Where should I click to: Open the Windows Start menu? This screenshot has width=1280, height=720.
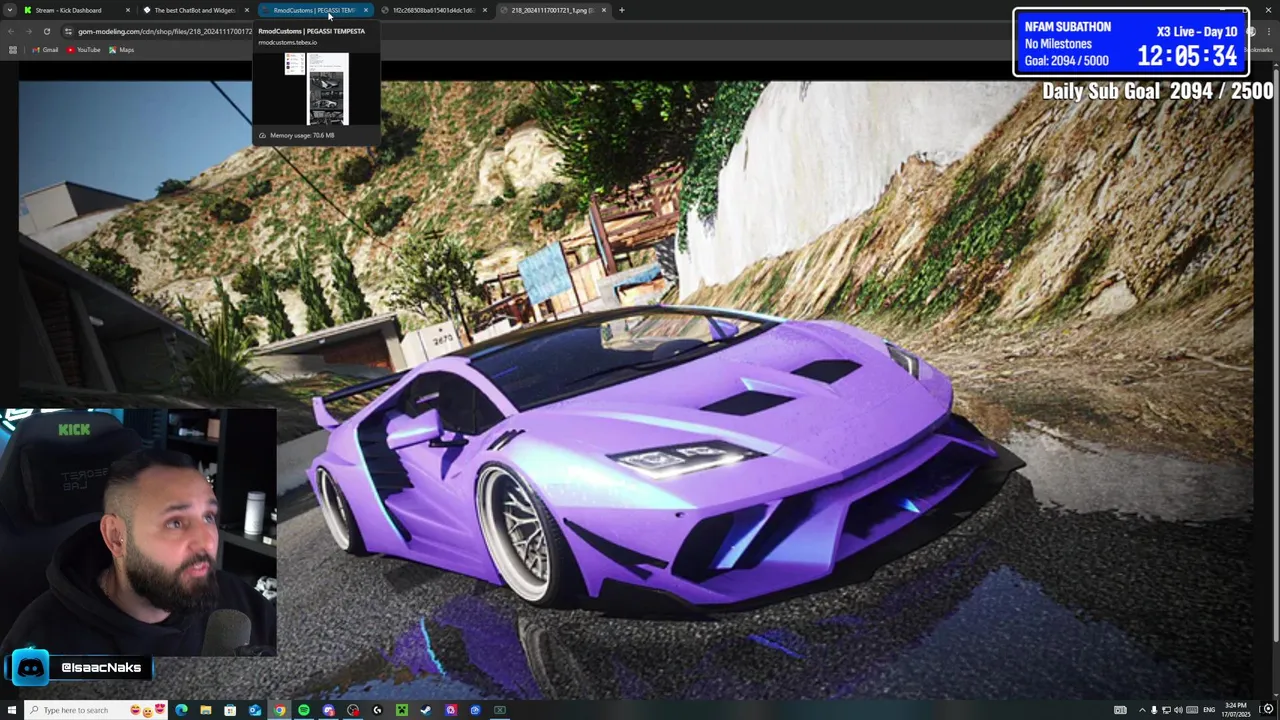point(11,710)
